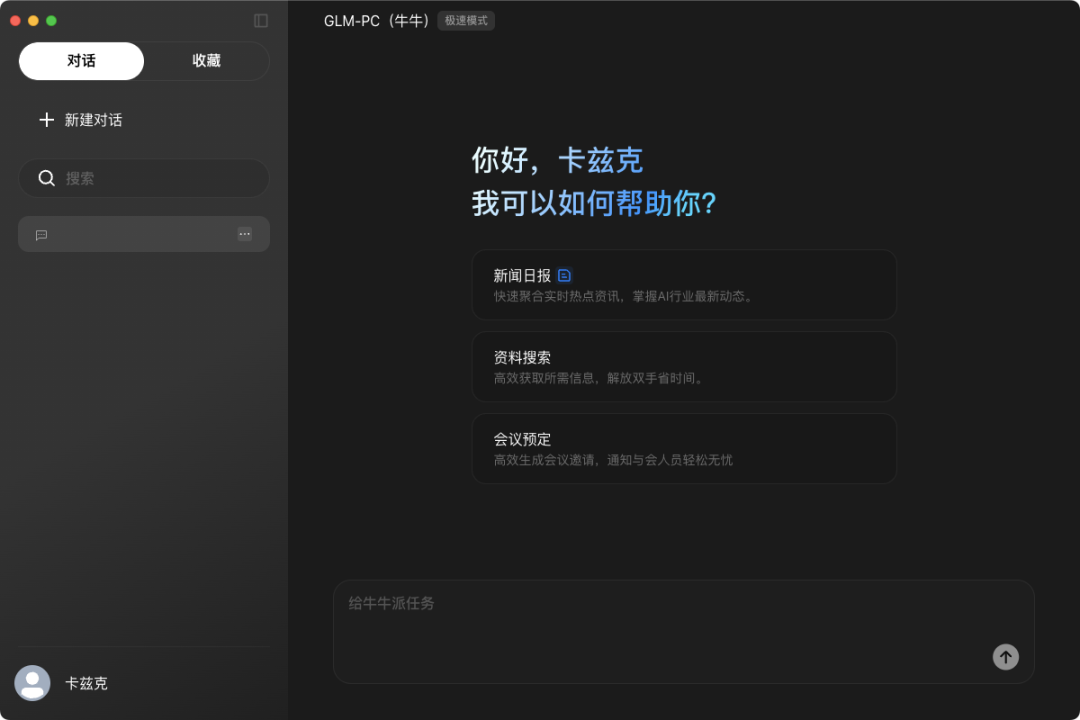Switch to the 收藏 tab
The width and height of the screenshot is (1080, 720).
[x=205, y=61]
